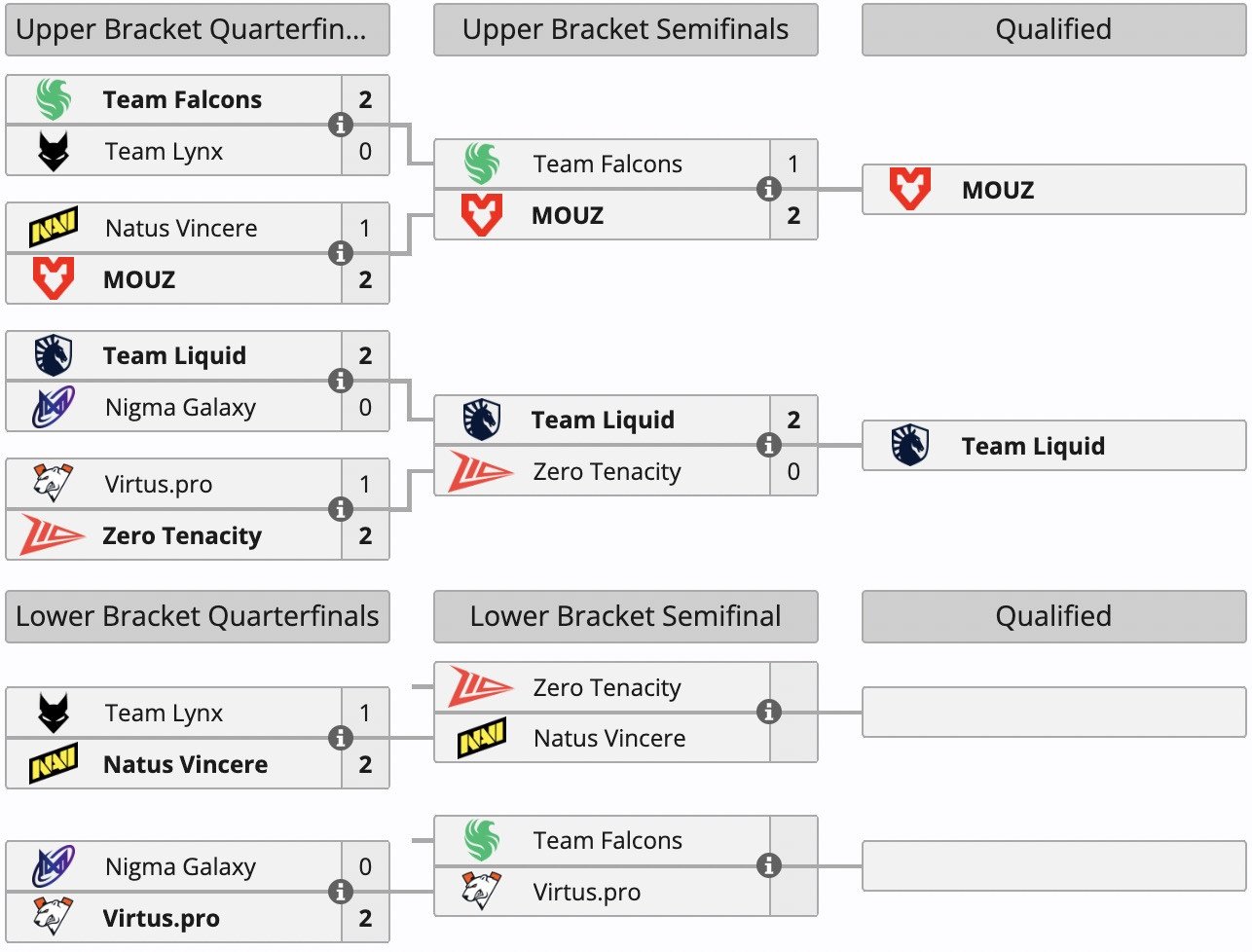Image resolution: width=1252 pixels, height=952 pixels.
Task: Click the MOUZ logo in the Qualified column
Action: (910, 189)
